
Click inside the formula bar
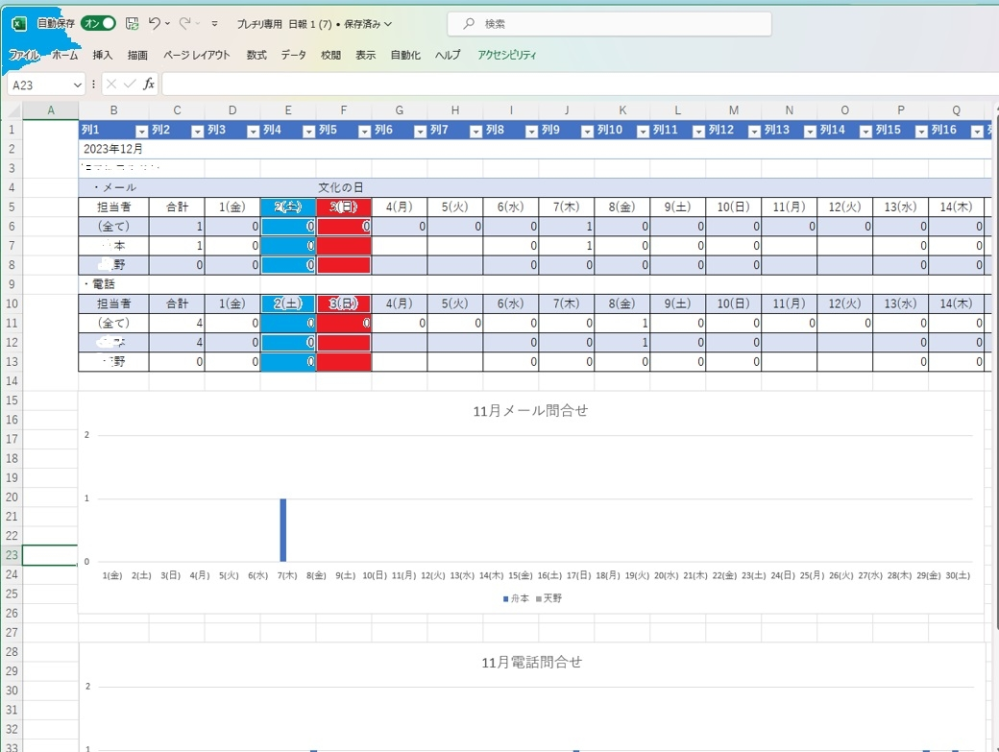click(580, 84)
